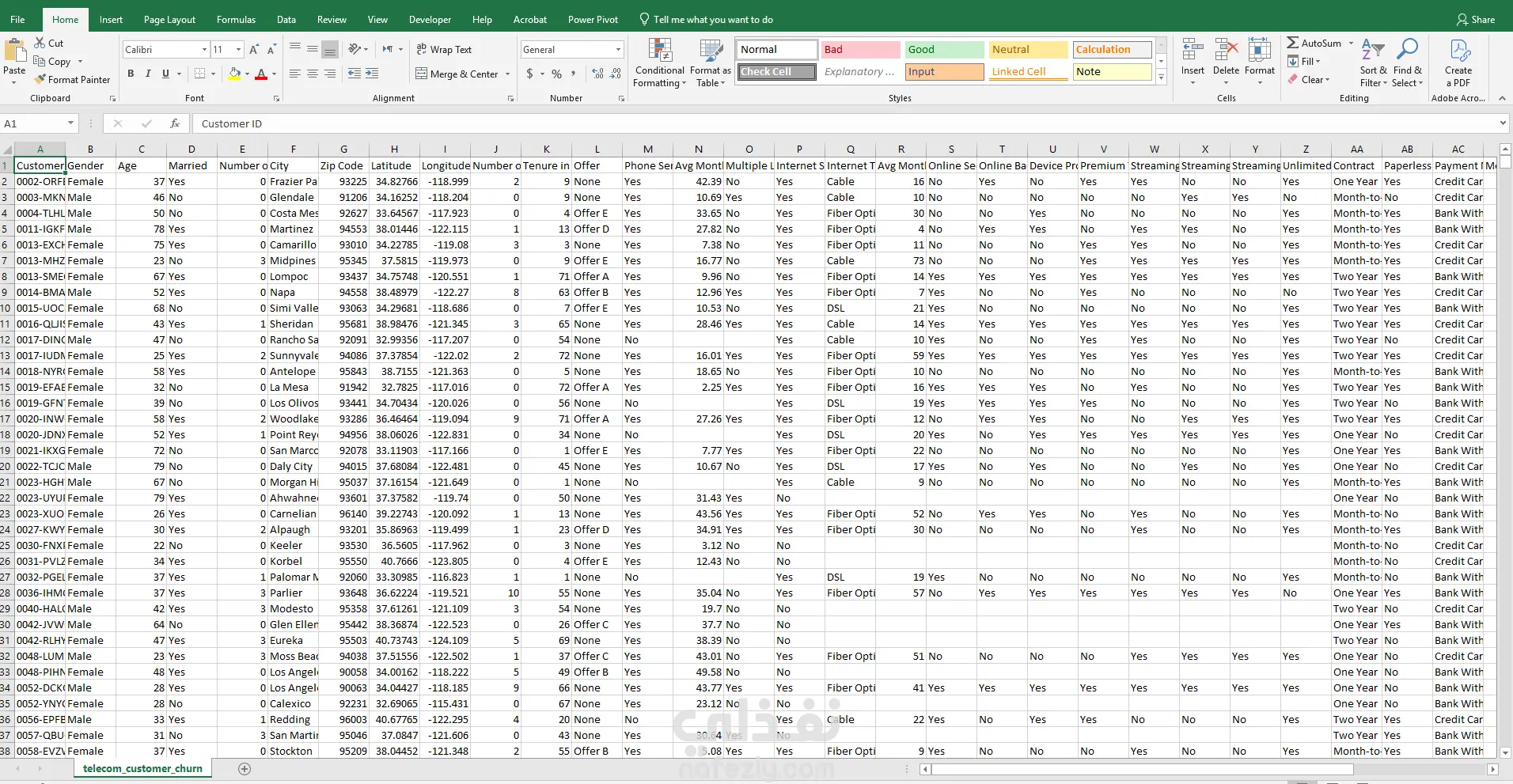Select the telecom_customer_churn sheet tab
This screenshot has height=784, width=1513.
[x=142, y=768]
